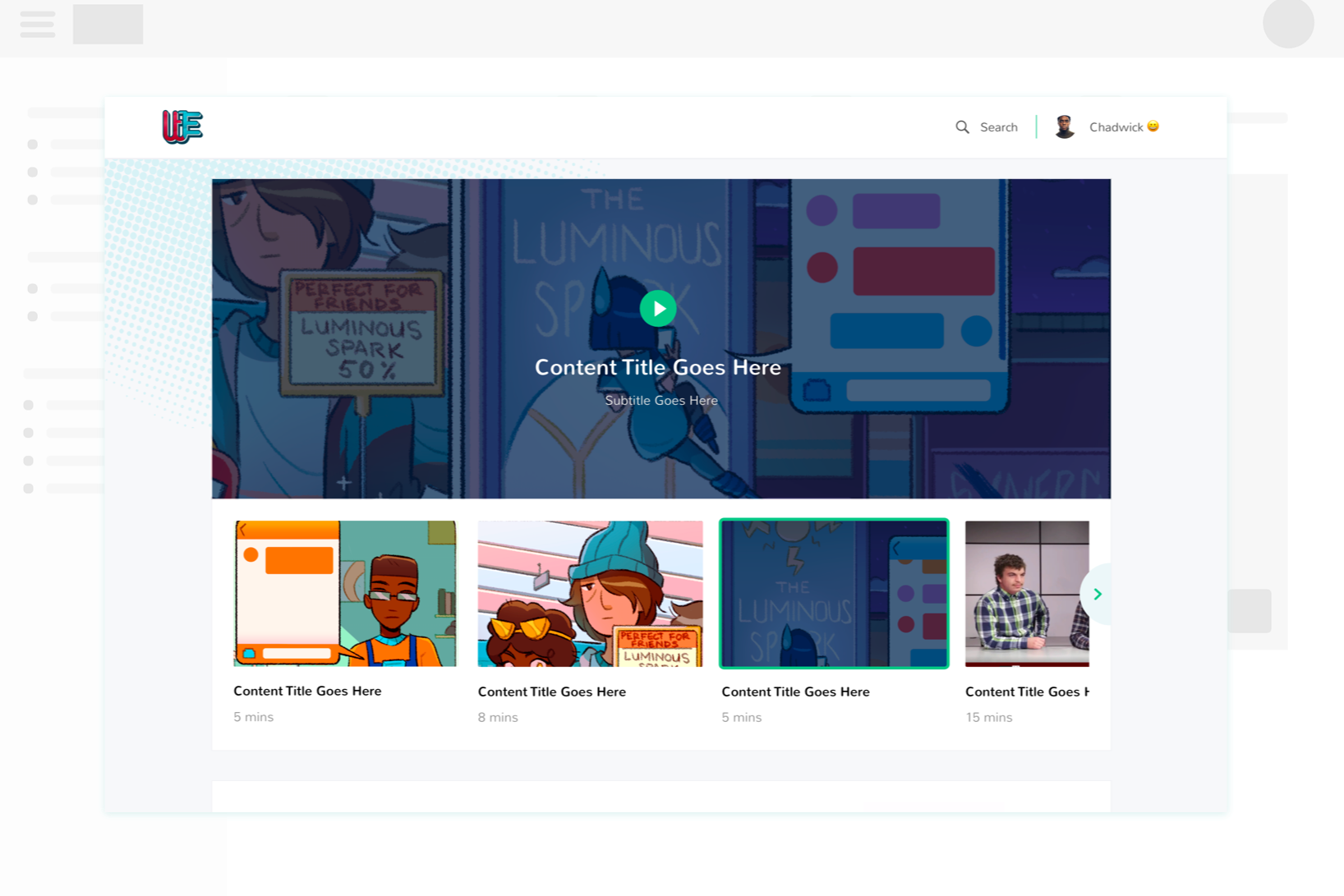Click the Subtitle Goes Here text
Viewport: 1344px width, 896px height.
tap(661, 401)
